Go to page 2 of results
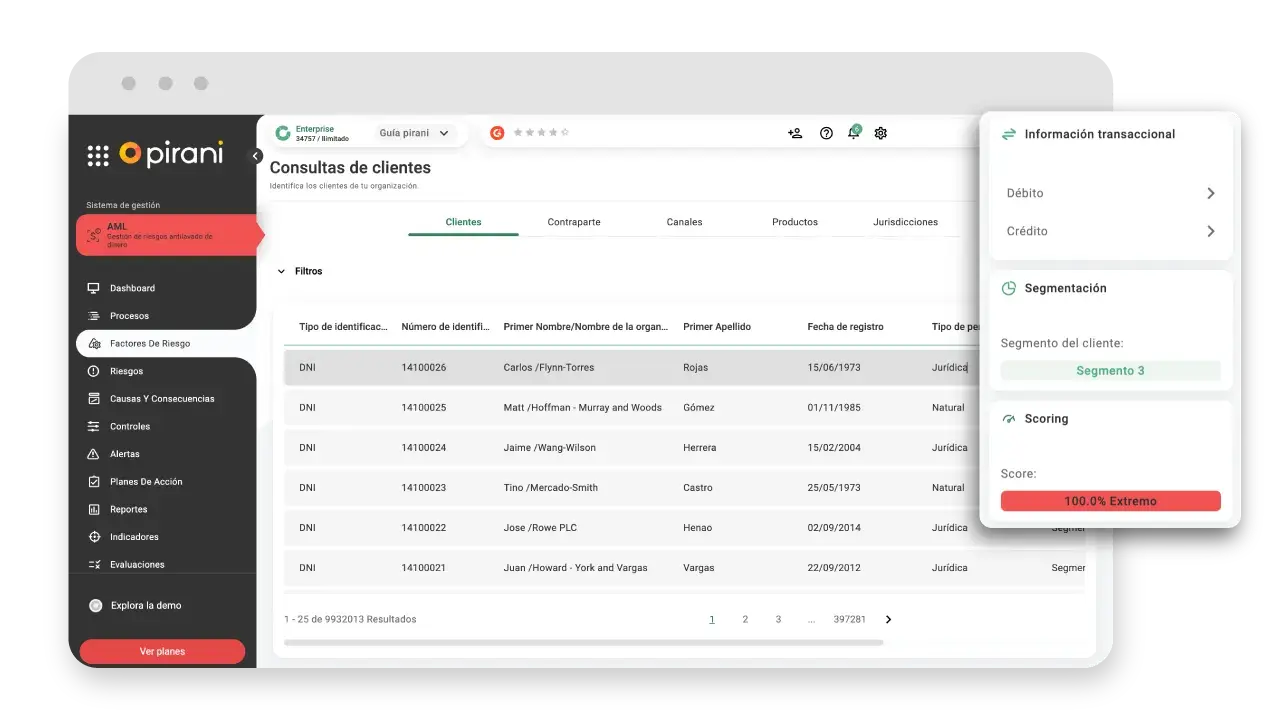 [x=745, y=620]
